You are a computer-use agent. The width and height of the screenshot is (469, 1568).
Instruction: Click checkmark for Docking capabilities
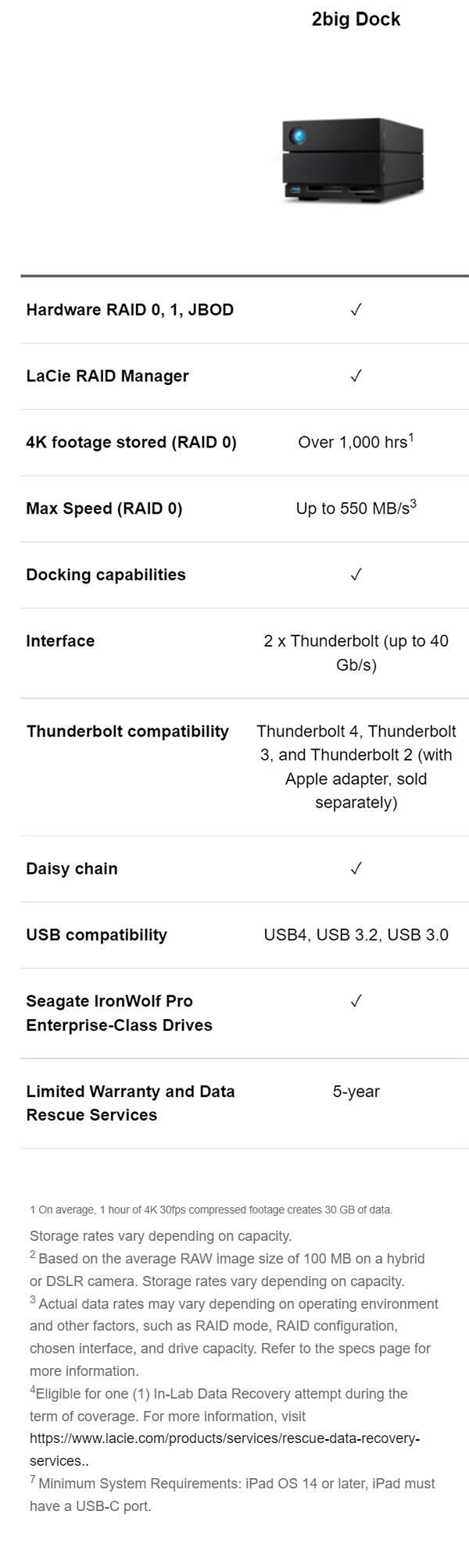(356, 575)
